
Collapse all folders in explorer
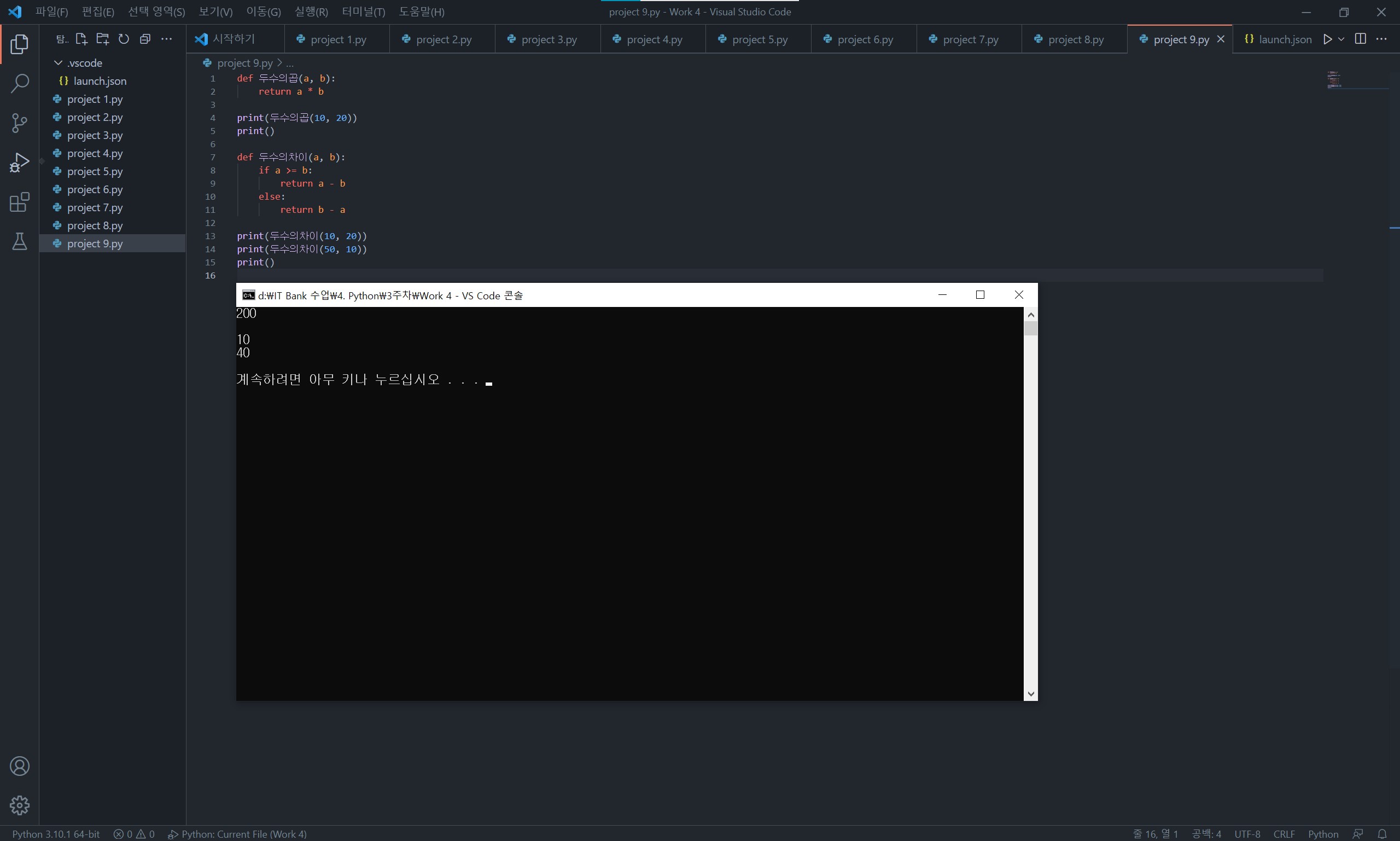point(145,39)
